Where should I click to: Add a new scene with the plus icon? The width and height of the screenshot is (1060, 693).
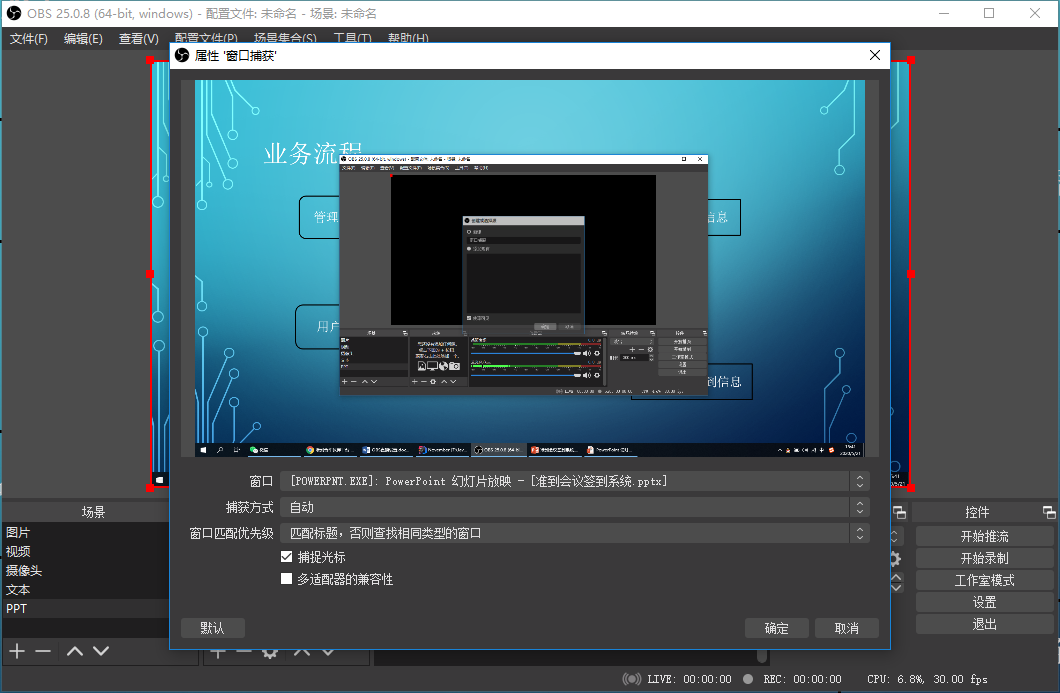(x=17, y=651)
